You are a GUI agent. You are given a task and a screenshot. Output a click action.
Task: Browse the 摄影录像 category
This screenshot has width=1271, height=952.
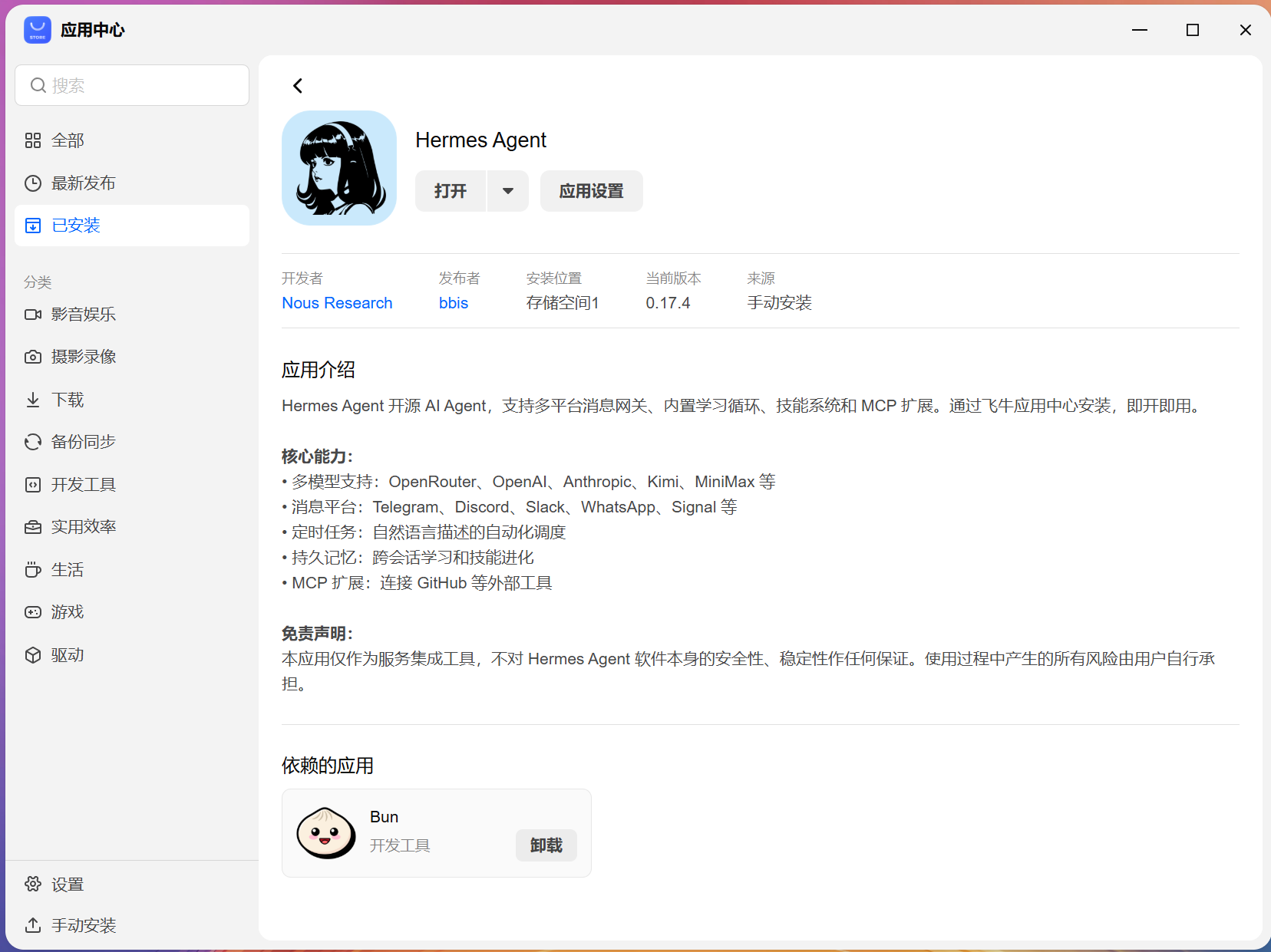pos(132,357)
